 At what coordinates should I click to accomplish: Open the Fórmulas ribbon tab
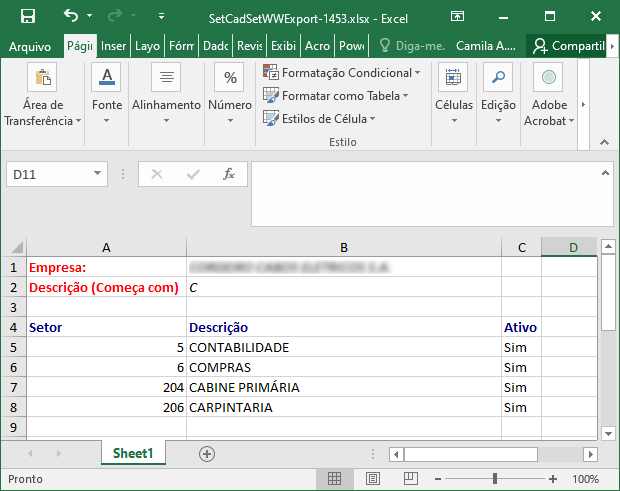[181, 46]
